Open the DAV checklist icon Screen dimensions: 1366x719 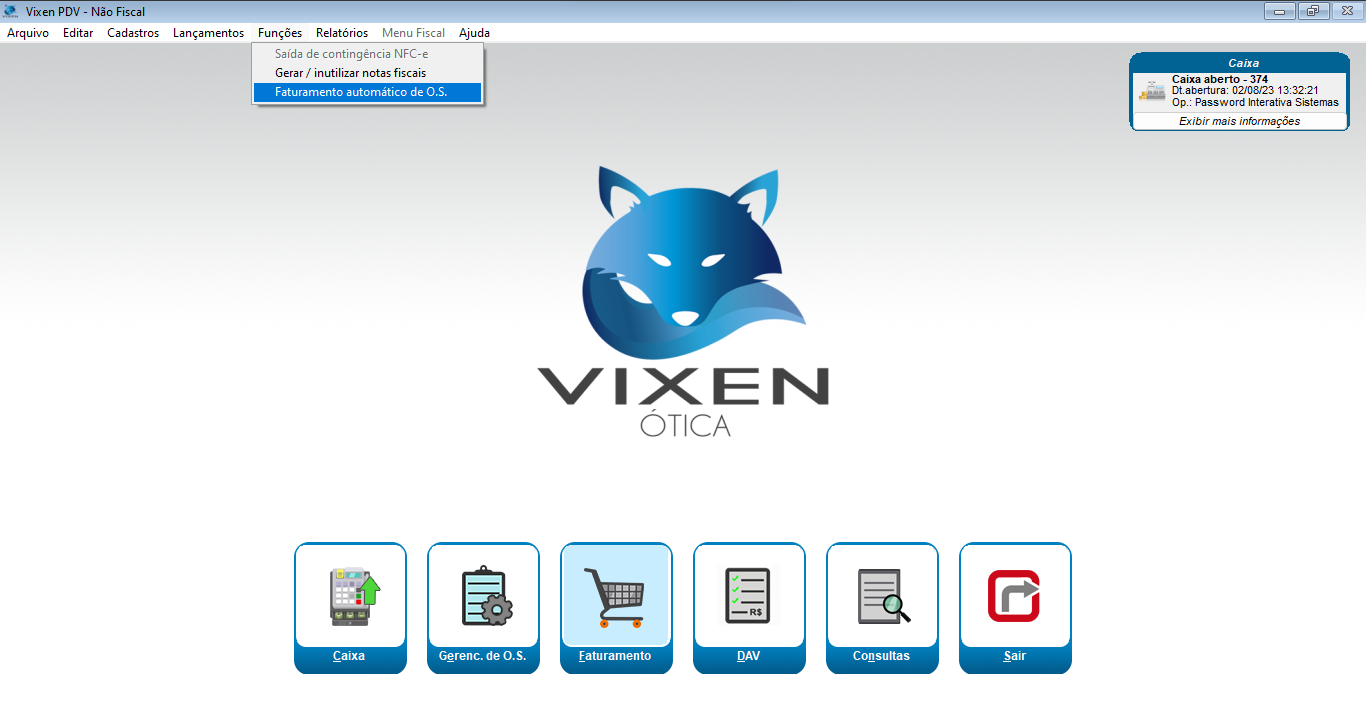(746, 596)
